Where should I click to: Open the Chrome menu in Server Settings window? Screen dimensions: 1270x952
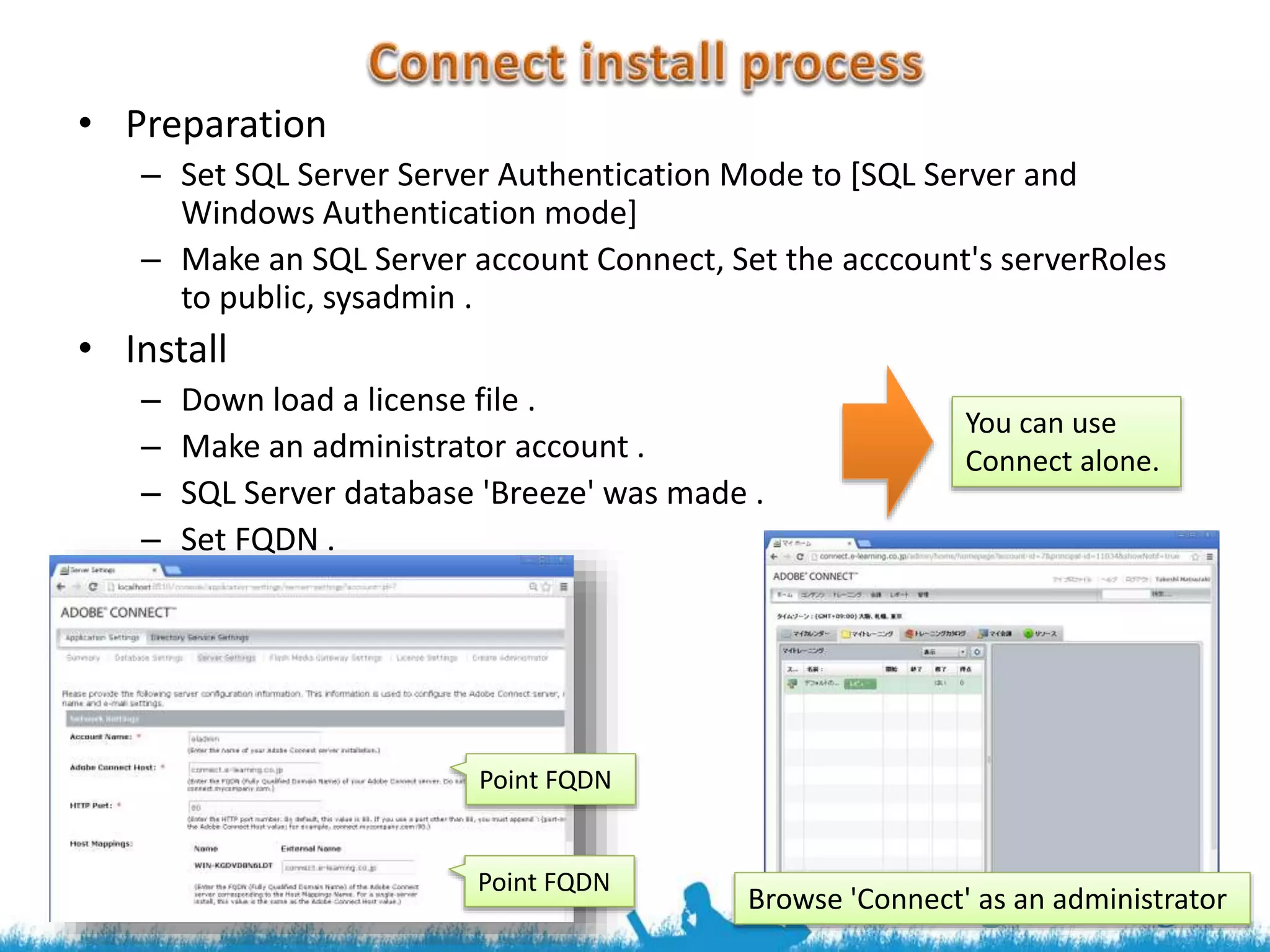click(x=564, y=586)
